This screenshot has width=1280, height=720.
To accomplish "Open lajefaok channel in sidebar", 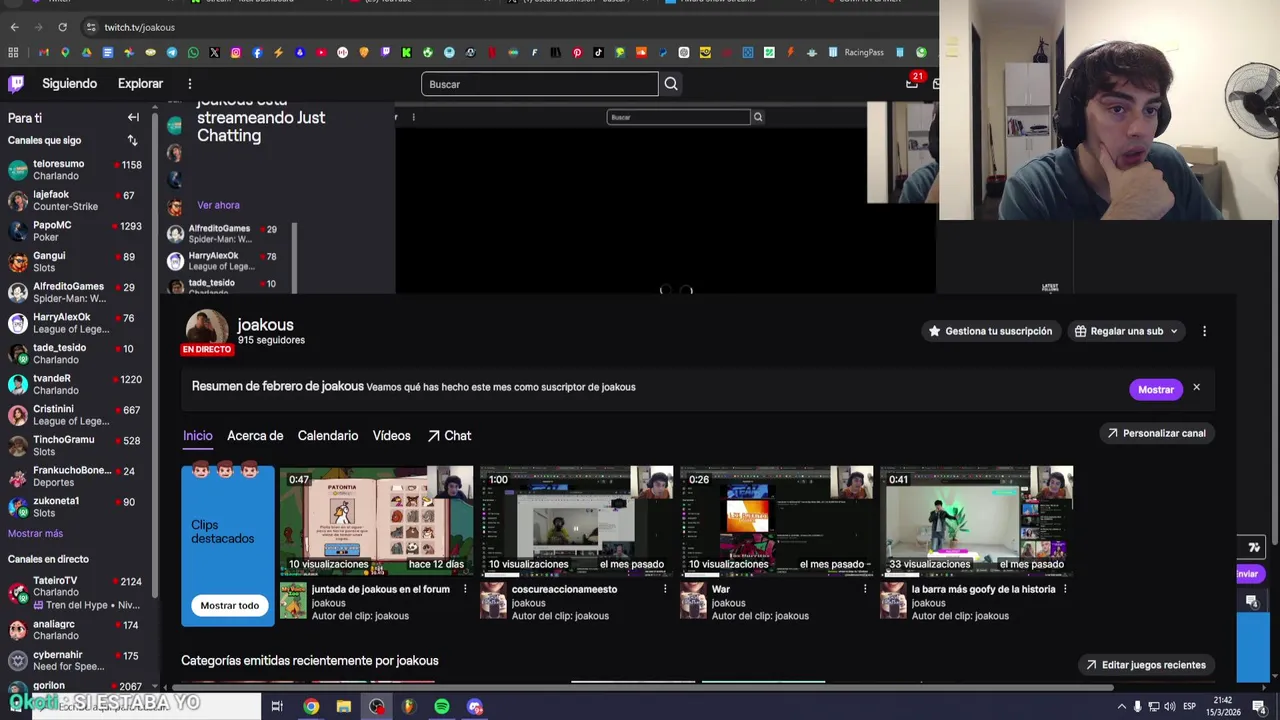I will click(75, 200).
